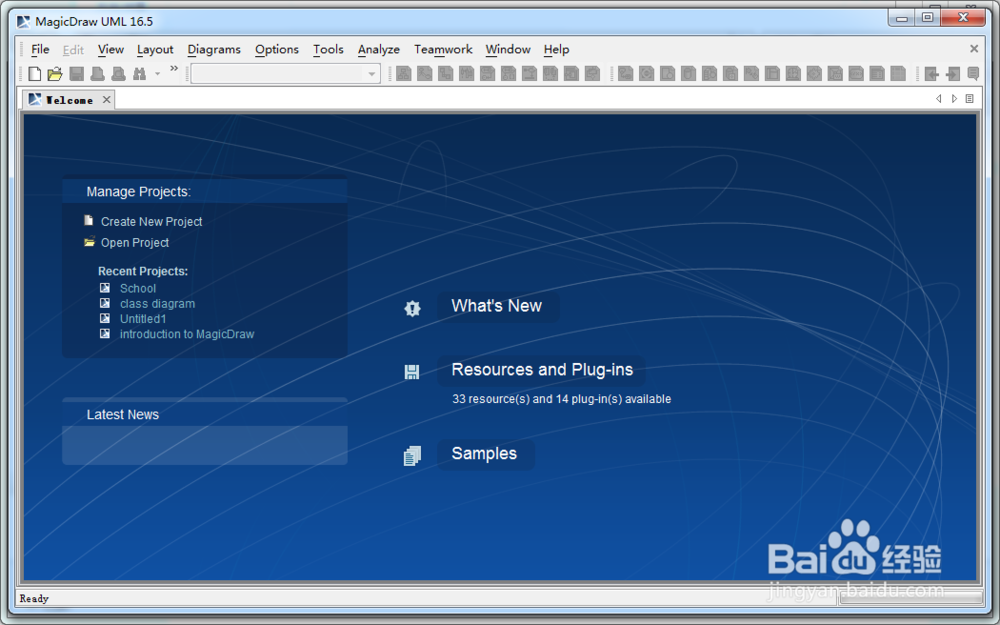Viewport: 1000px width, 625px height.
Task: Click the Latest News heading
Action: coord(123,415)
